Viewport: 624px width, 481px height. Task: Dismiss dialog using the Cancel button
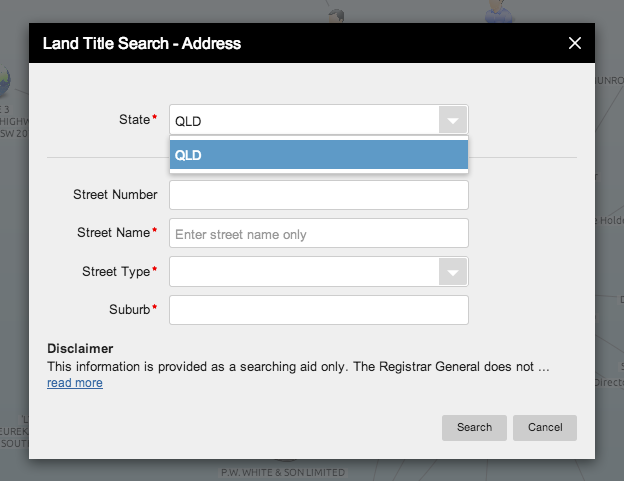coord(545,428)
